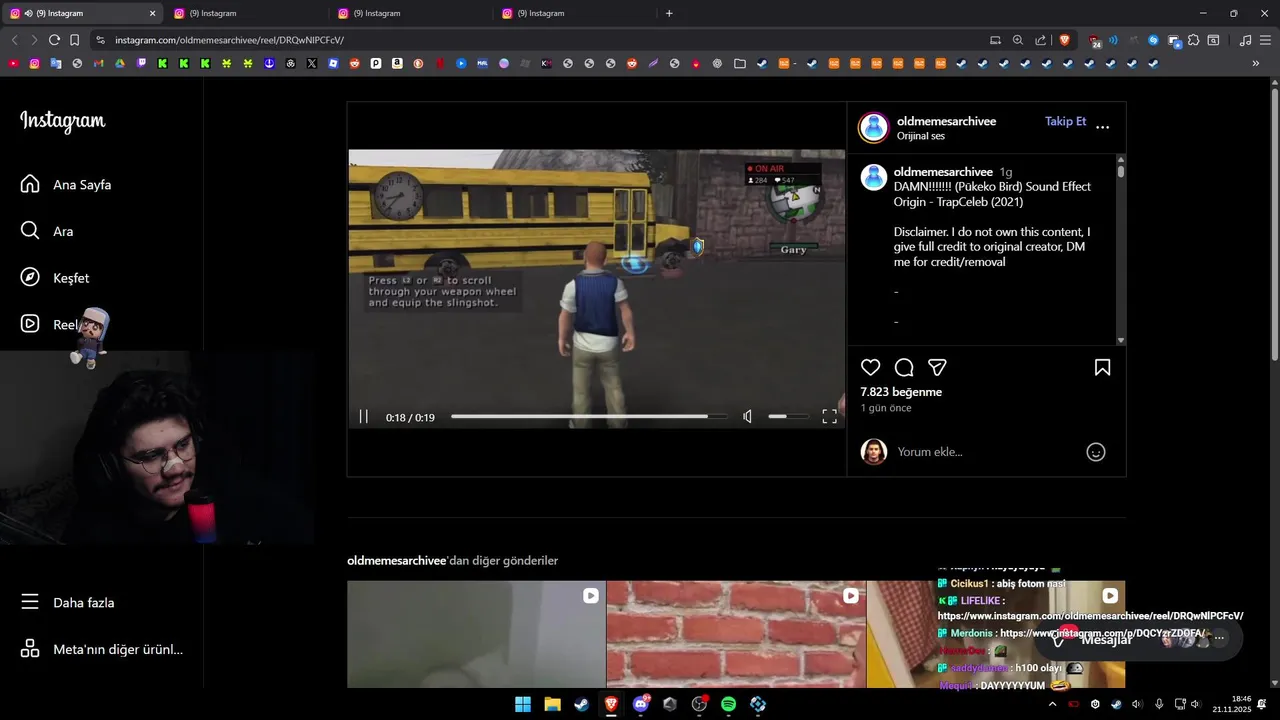1280x720 pixels.
Task: Open the Brave main hamburger menu
Action: click(x=1266, y=40)
